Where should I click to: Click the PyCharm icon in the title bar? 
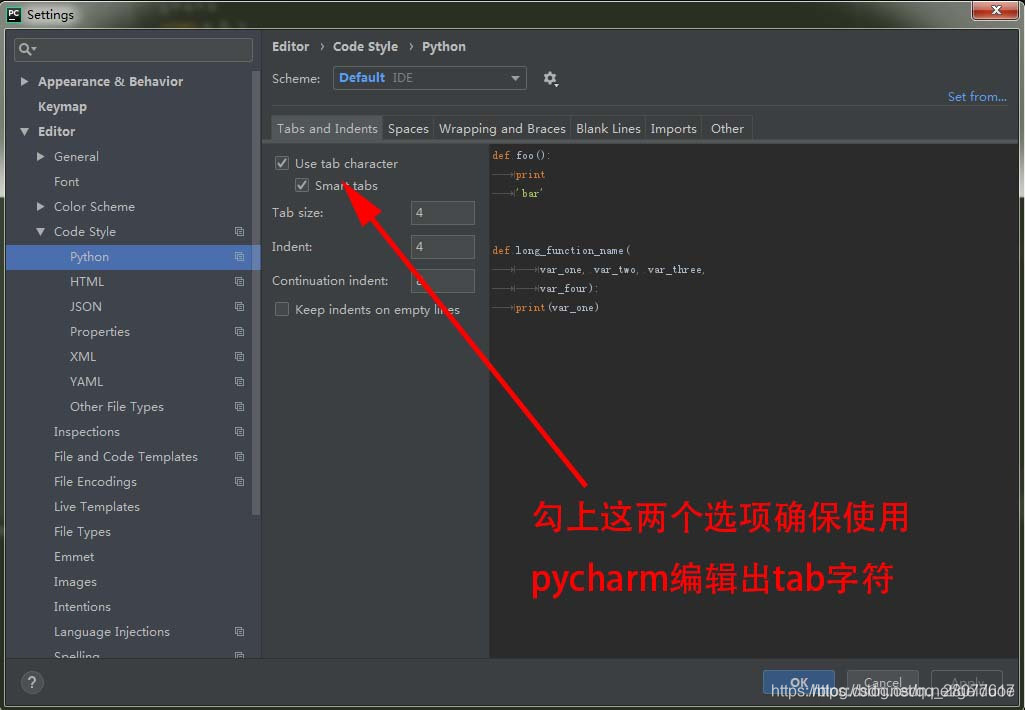pyautogui.click(x=13, y=14)
